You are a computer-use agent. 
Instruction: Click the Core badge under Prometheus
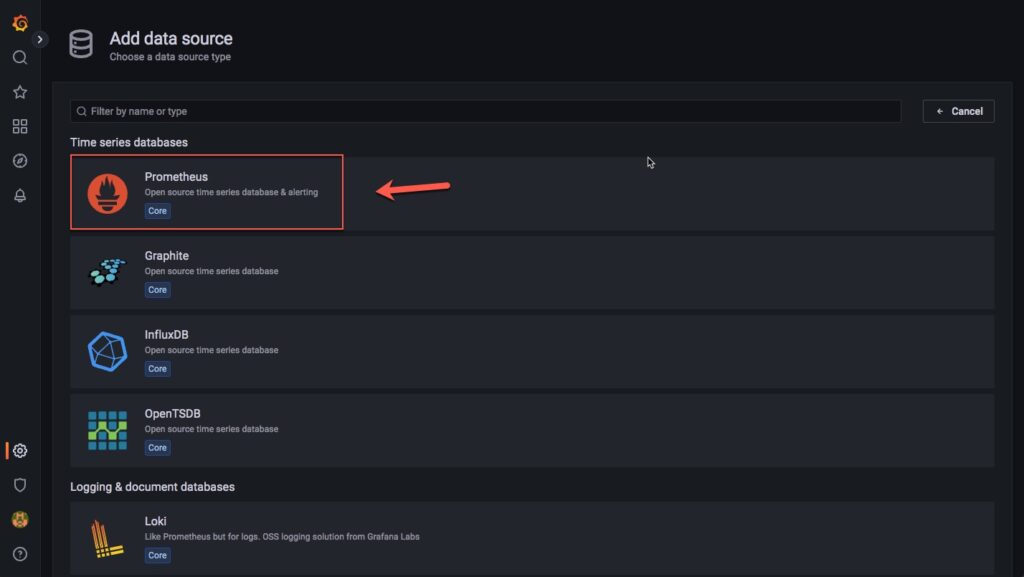point(157,211)
